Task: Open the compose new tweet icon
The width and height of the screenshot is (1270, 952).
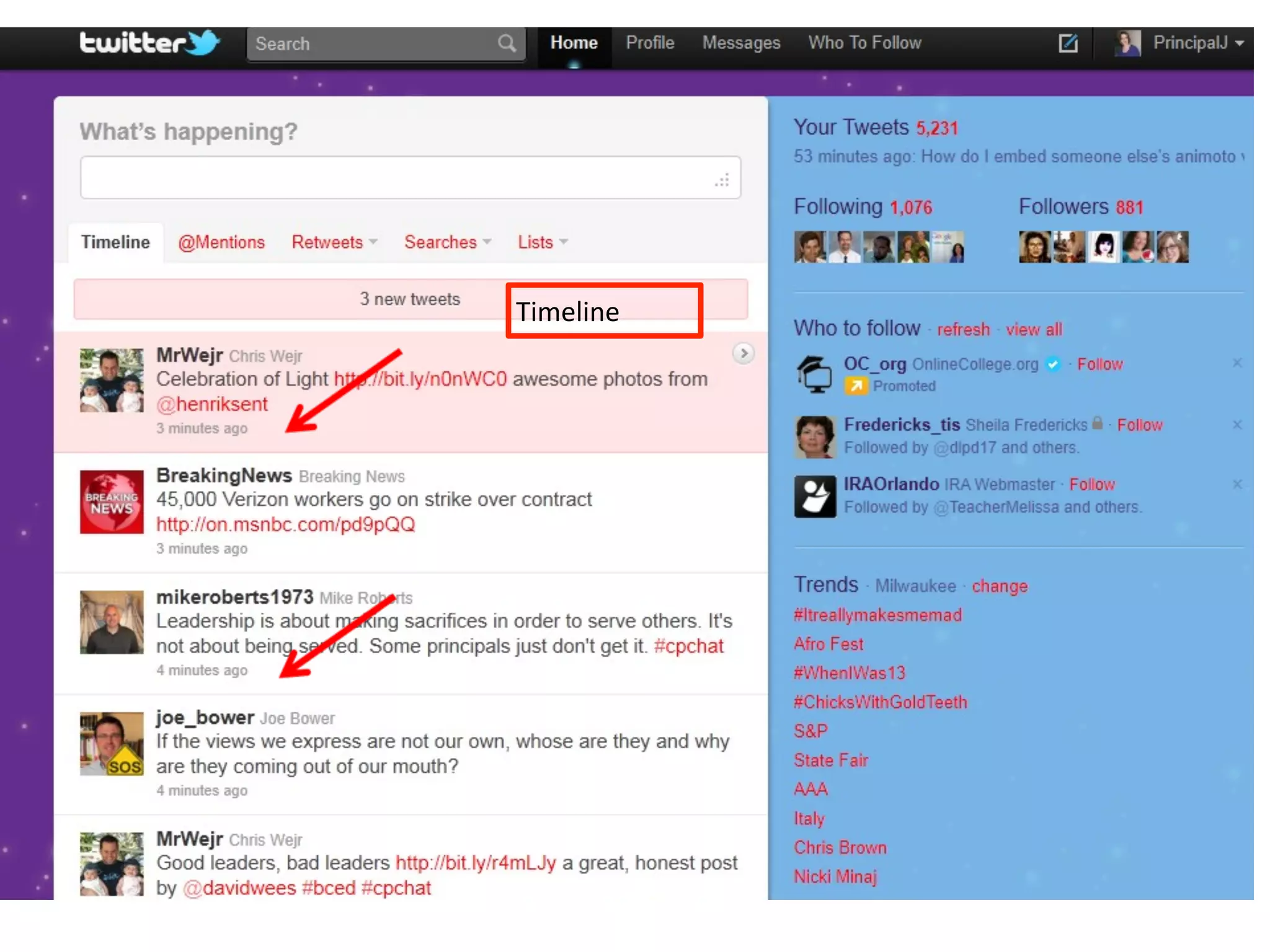Action: [1068, 43]
